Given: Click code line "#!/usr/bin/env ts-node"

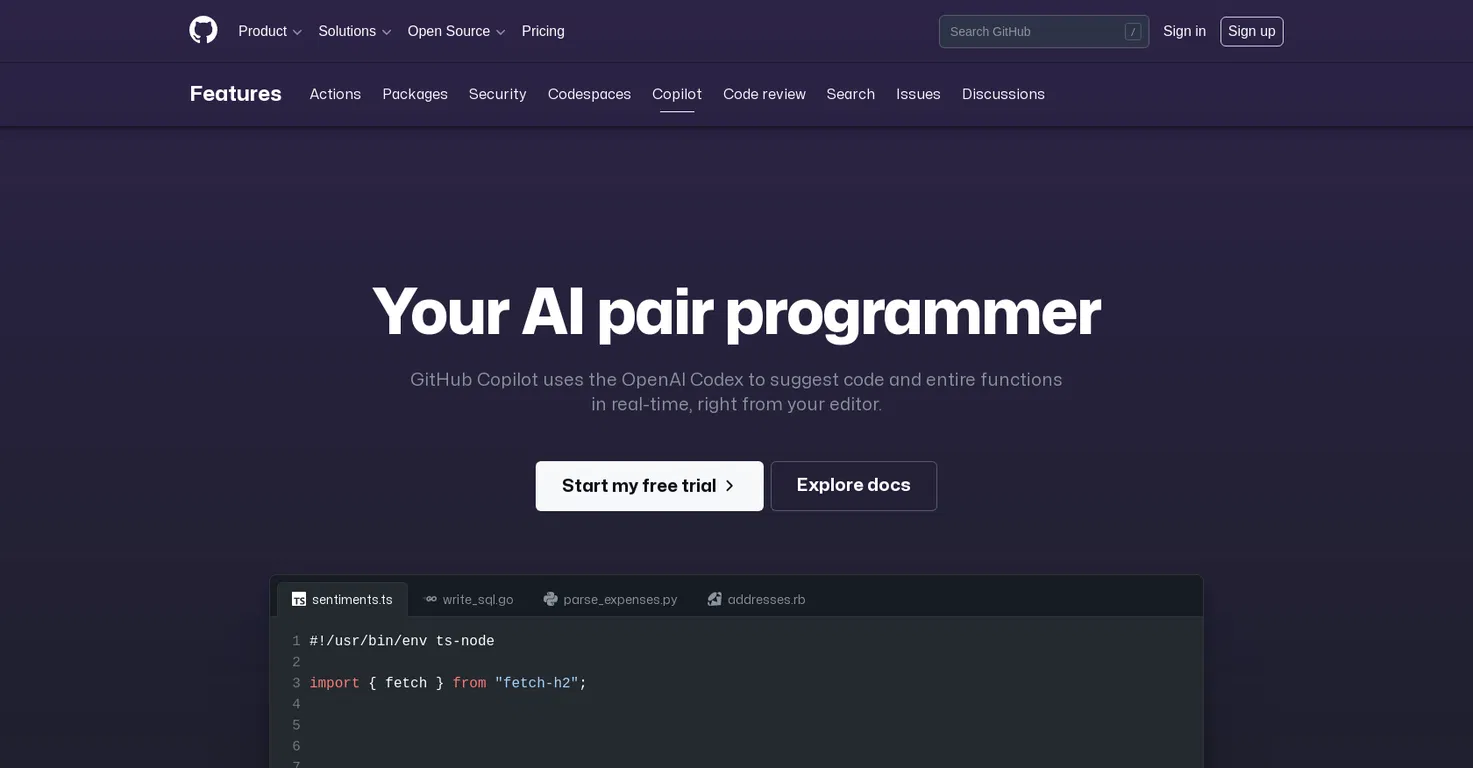Looking at the screenshot, I should 402,641.
